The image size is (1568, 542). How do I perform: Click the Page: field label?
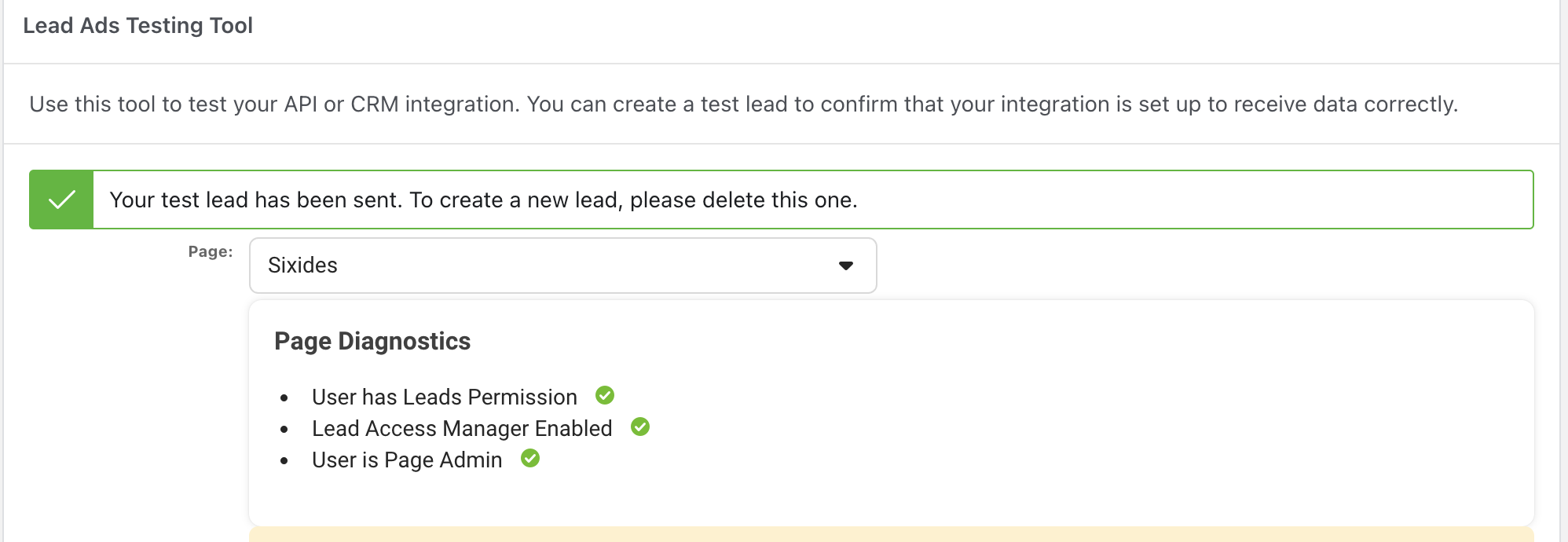click(211, 251)
